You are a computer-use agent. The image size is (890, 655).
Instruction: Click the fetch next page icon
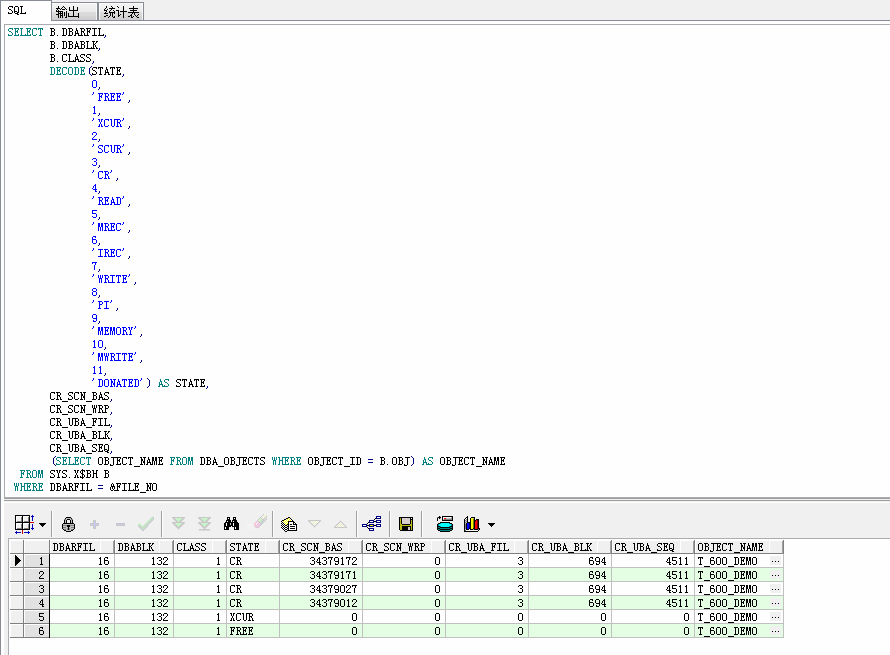pyautogui.click(x=179, y=524)
